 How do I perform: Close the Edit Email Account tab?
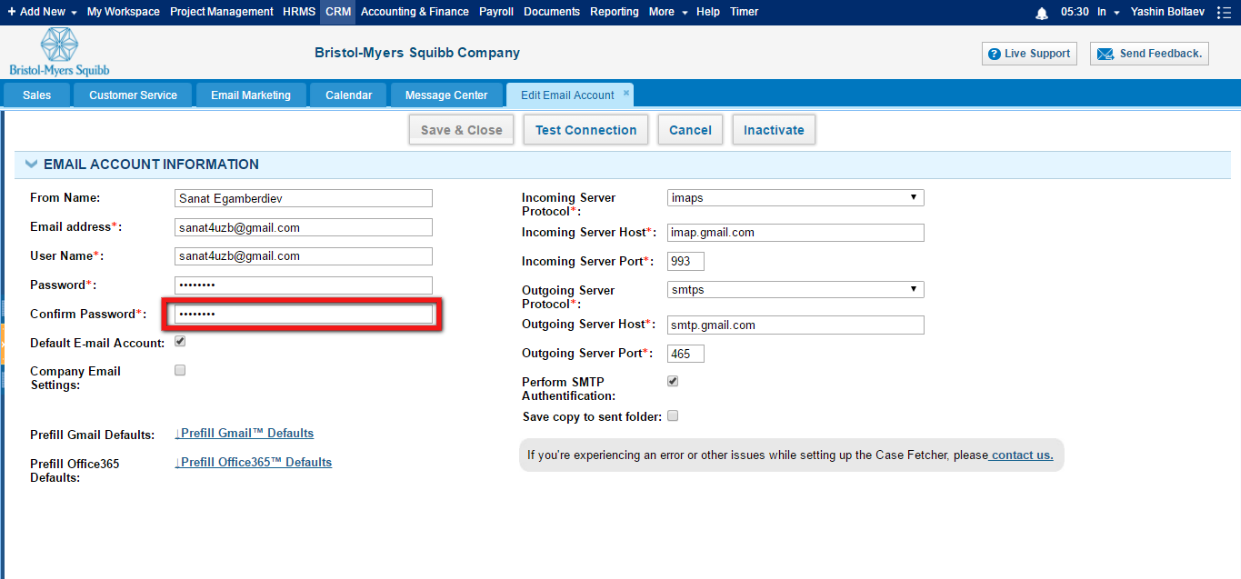pos(626,93)
